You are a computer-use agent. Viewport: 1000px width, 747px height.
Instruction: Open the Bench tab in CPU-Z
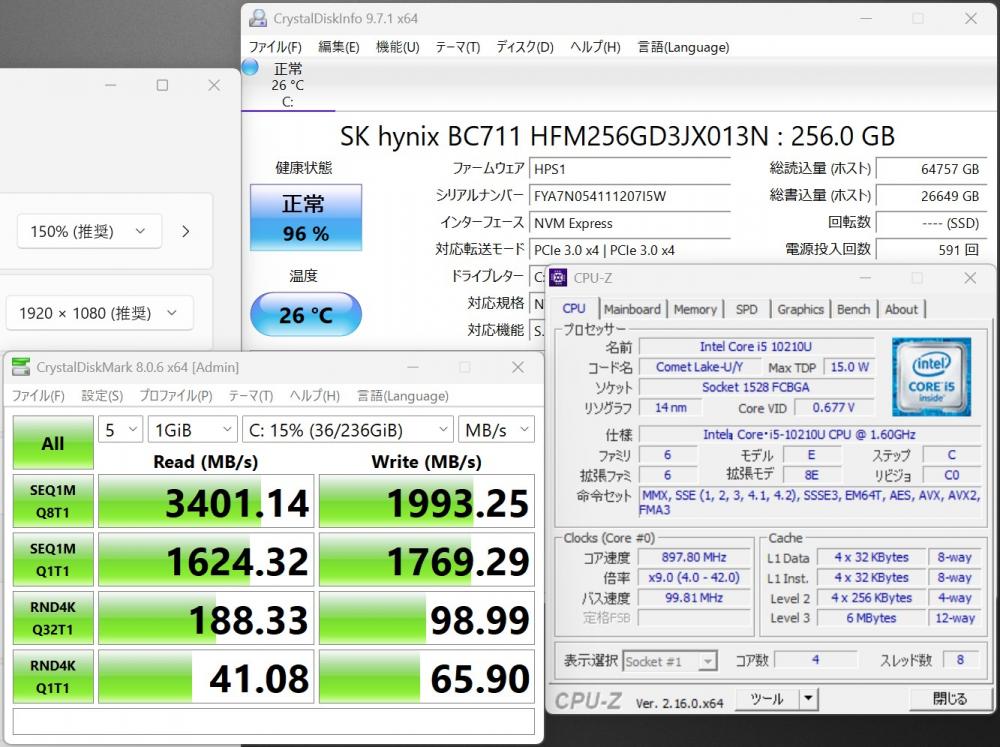pos(853,309)
